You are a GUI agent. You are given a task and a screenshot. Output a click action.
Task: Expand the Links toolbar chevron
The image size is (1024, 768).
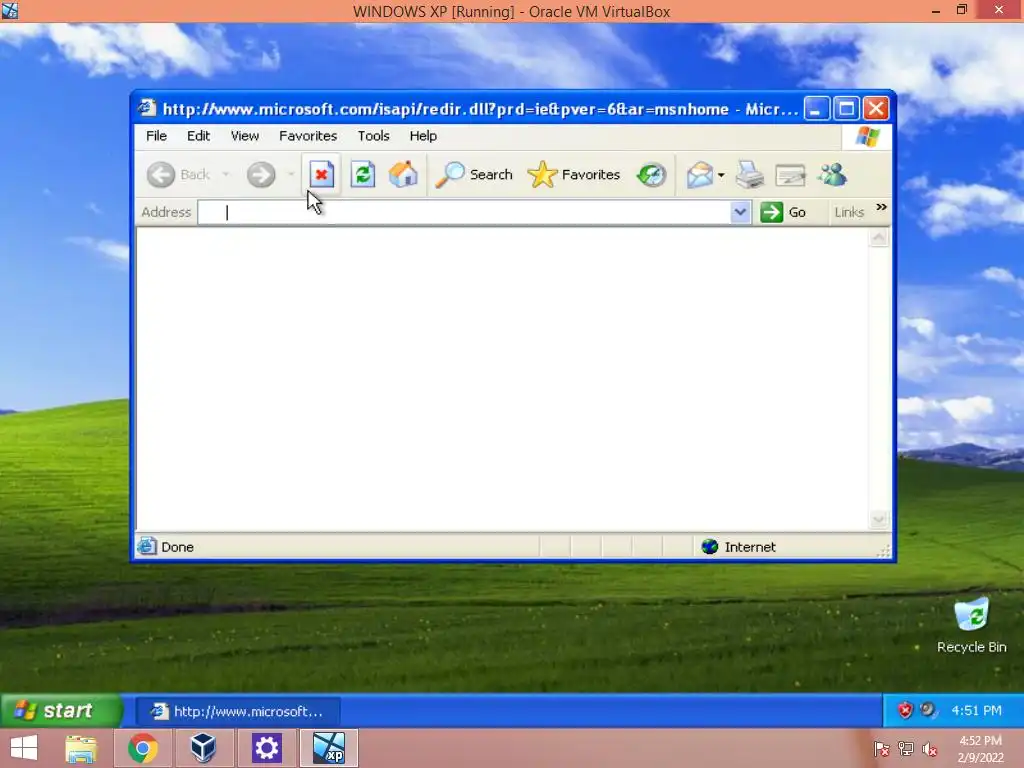coord(881,207)
